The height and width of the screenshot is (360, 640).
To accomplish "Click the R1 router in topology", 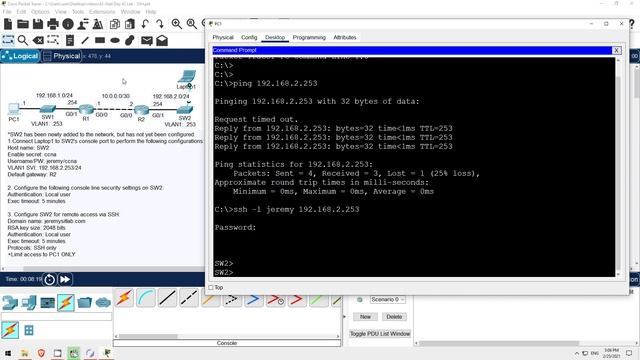I will pos(86,109).
